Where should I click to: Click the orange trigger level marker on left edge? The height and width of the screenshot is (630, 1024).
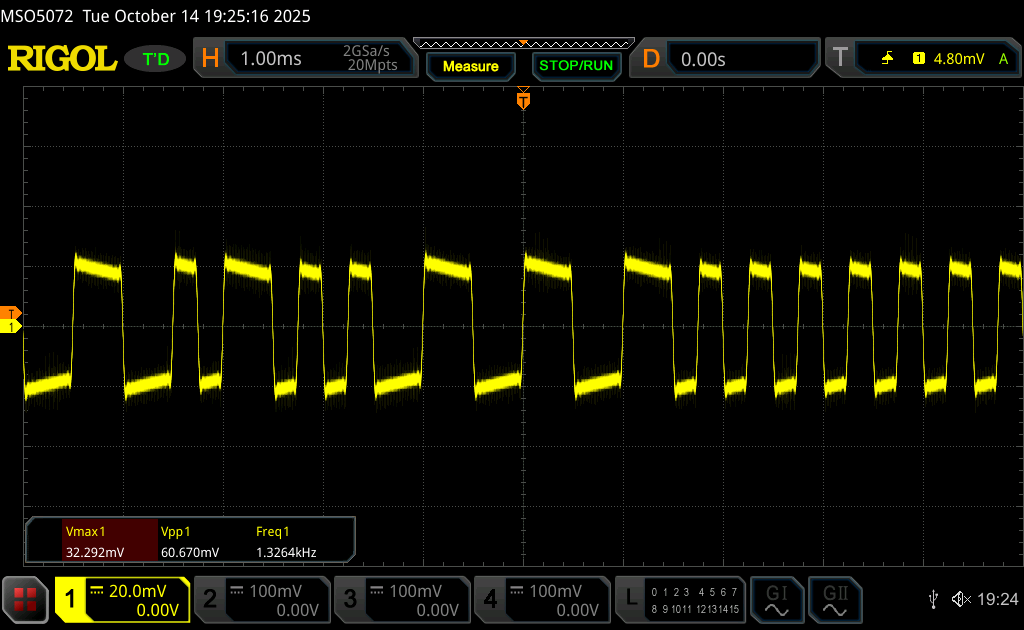point(11,314)
